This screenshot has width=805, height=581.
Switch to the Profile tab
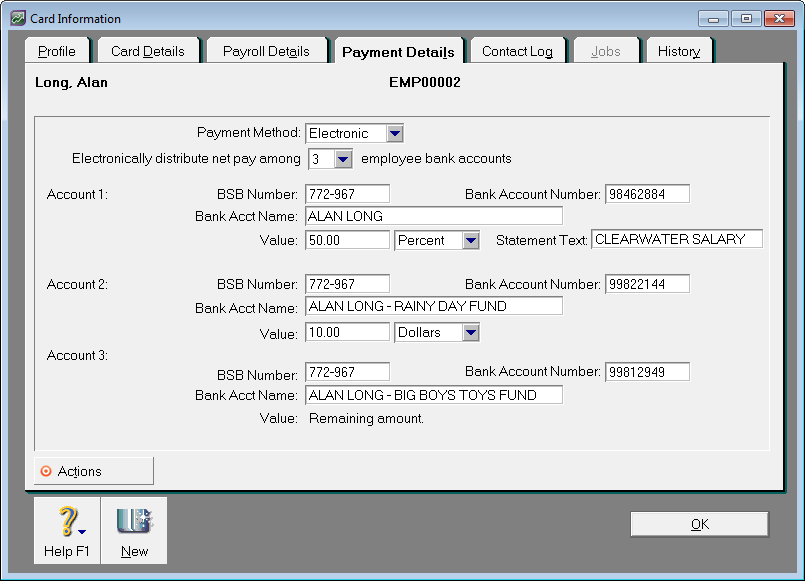(57, 51)
